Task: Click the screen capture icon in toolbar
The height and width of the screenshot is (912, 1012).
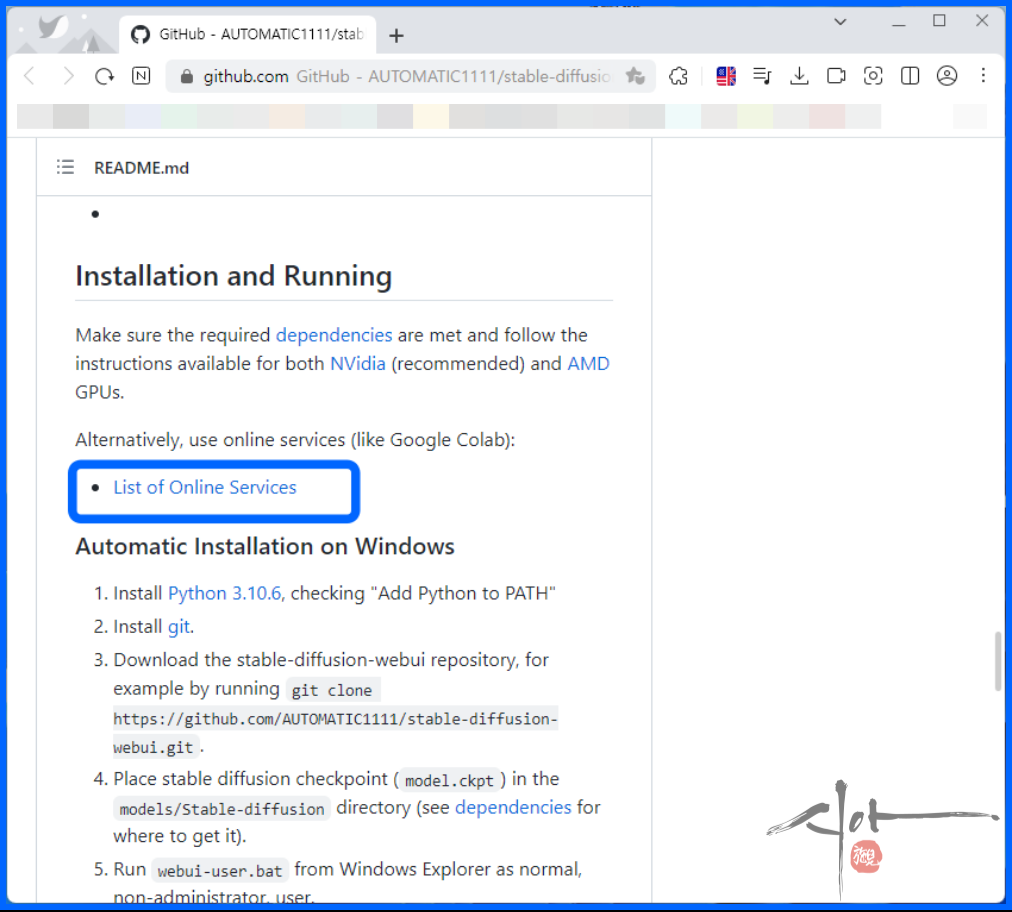Action: click(x=873, y=76)
